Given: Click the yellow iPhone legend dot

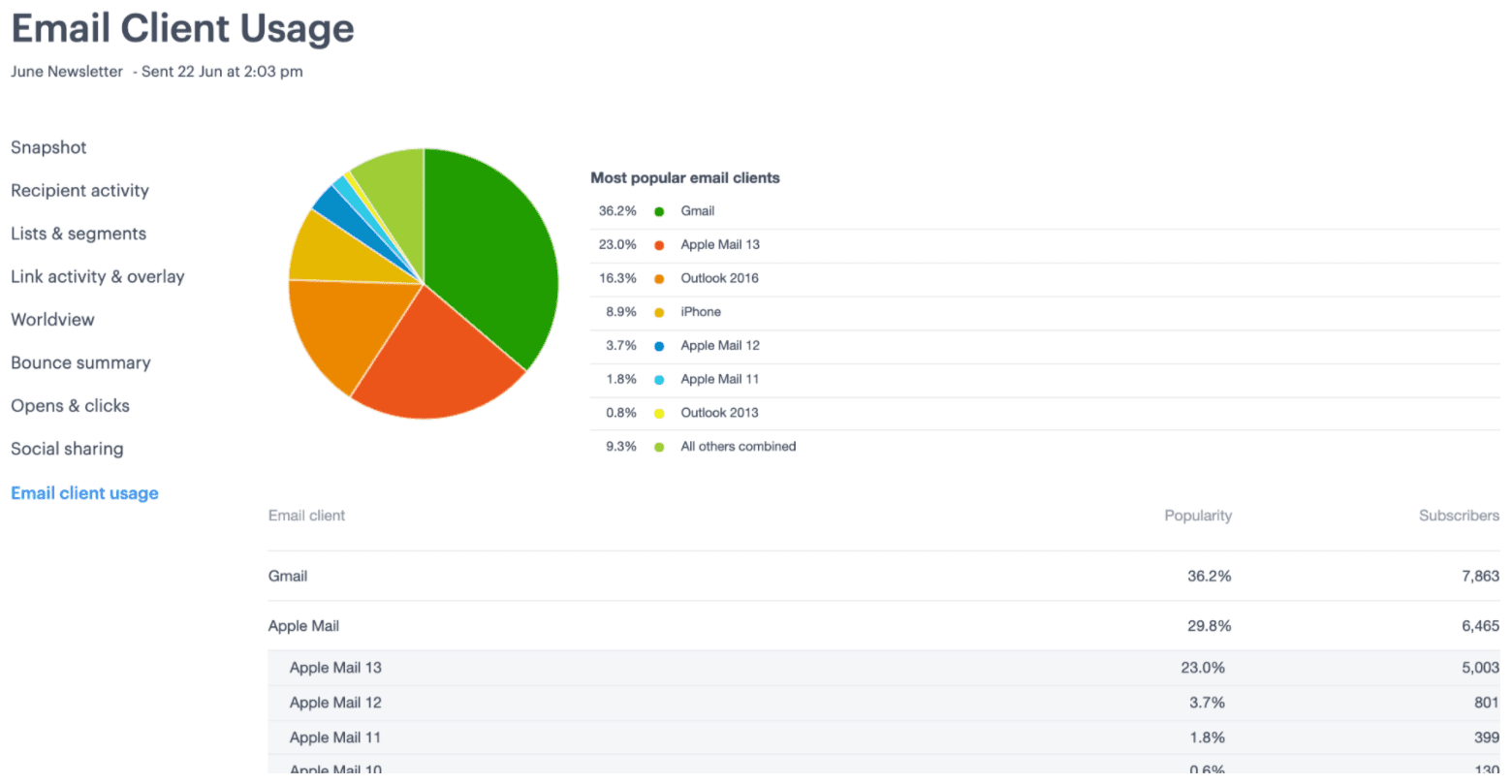Looking at the screenshot, I should [659, 312].
